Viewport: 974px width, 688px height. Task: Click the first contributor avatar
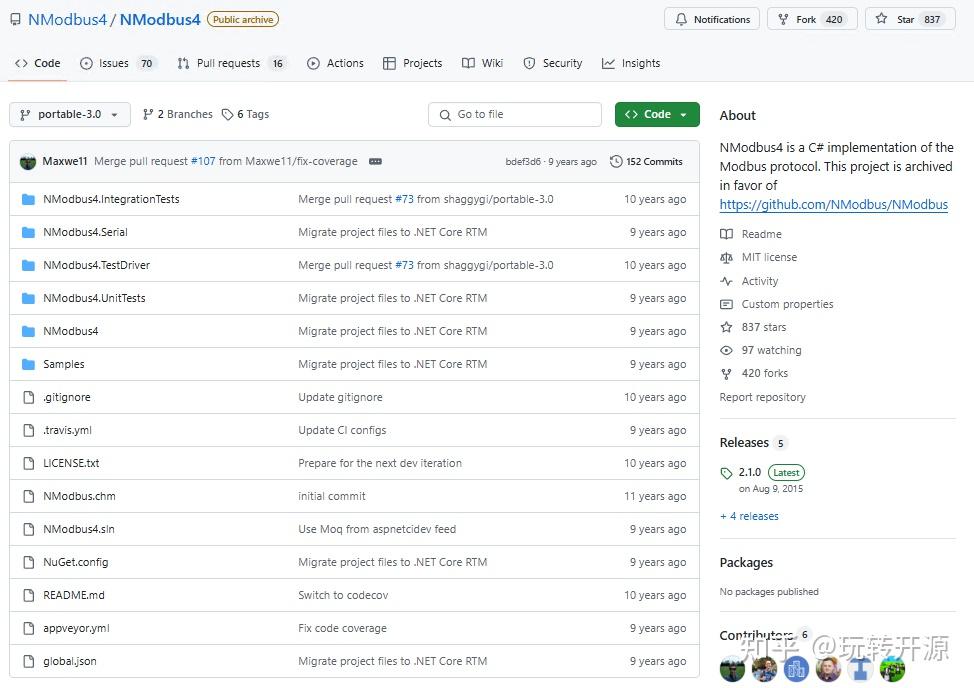732,669
